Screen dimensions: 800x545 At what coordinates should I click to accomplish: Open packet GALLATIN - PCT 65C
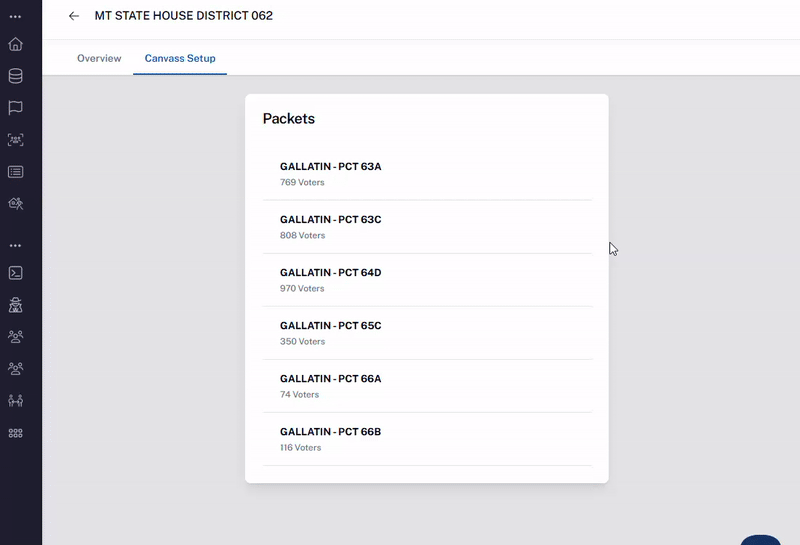click(x=428, y=333)
